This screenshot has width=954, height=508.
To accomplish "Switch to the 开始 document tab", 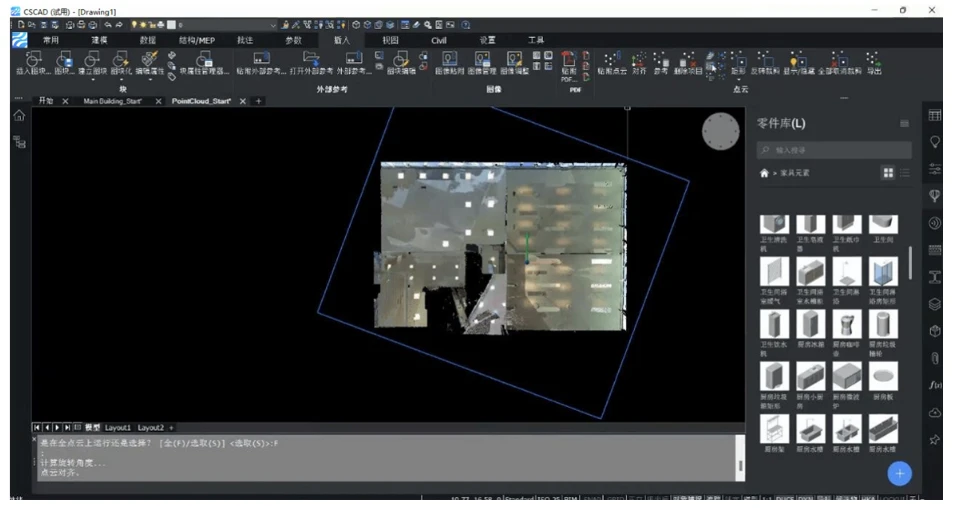I will point(46,101).
